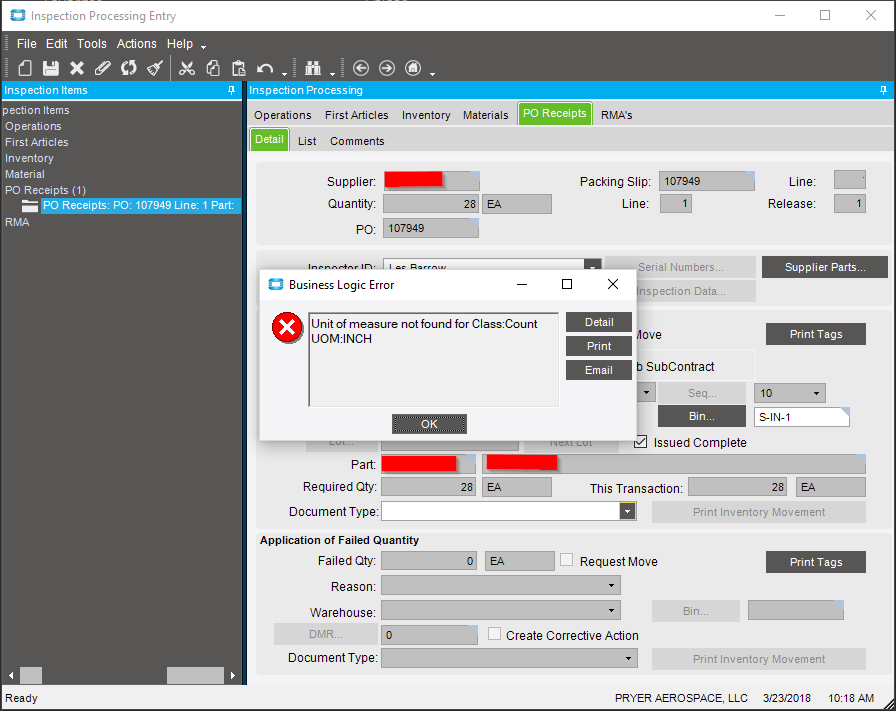Screen dimensions: 896x711
Task: Pin the Inspection Items panel
Action: [x=231, y=90]
